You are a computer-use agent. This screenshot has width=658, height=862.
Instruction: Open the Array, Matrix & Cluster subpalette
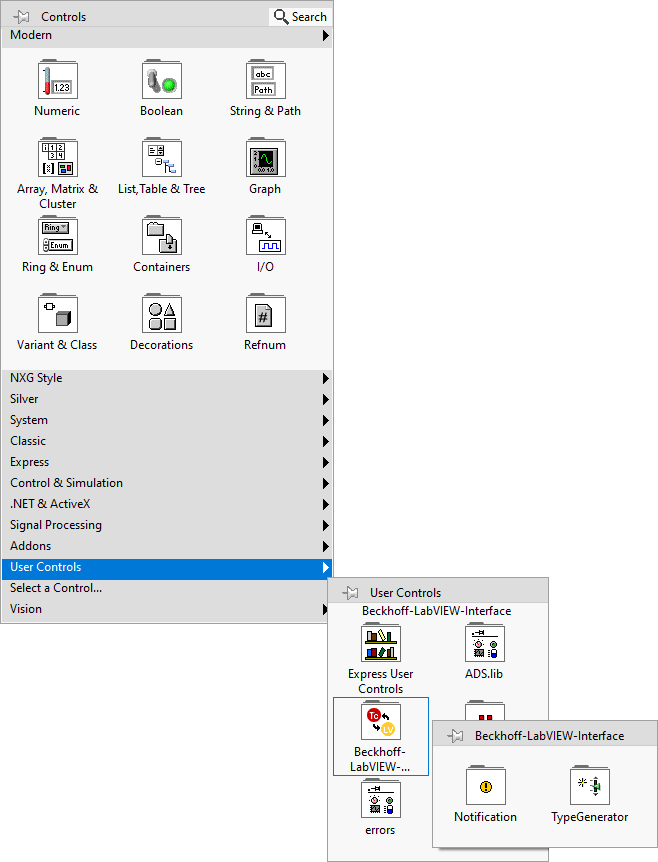click(58, 158)
